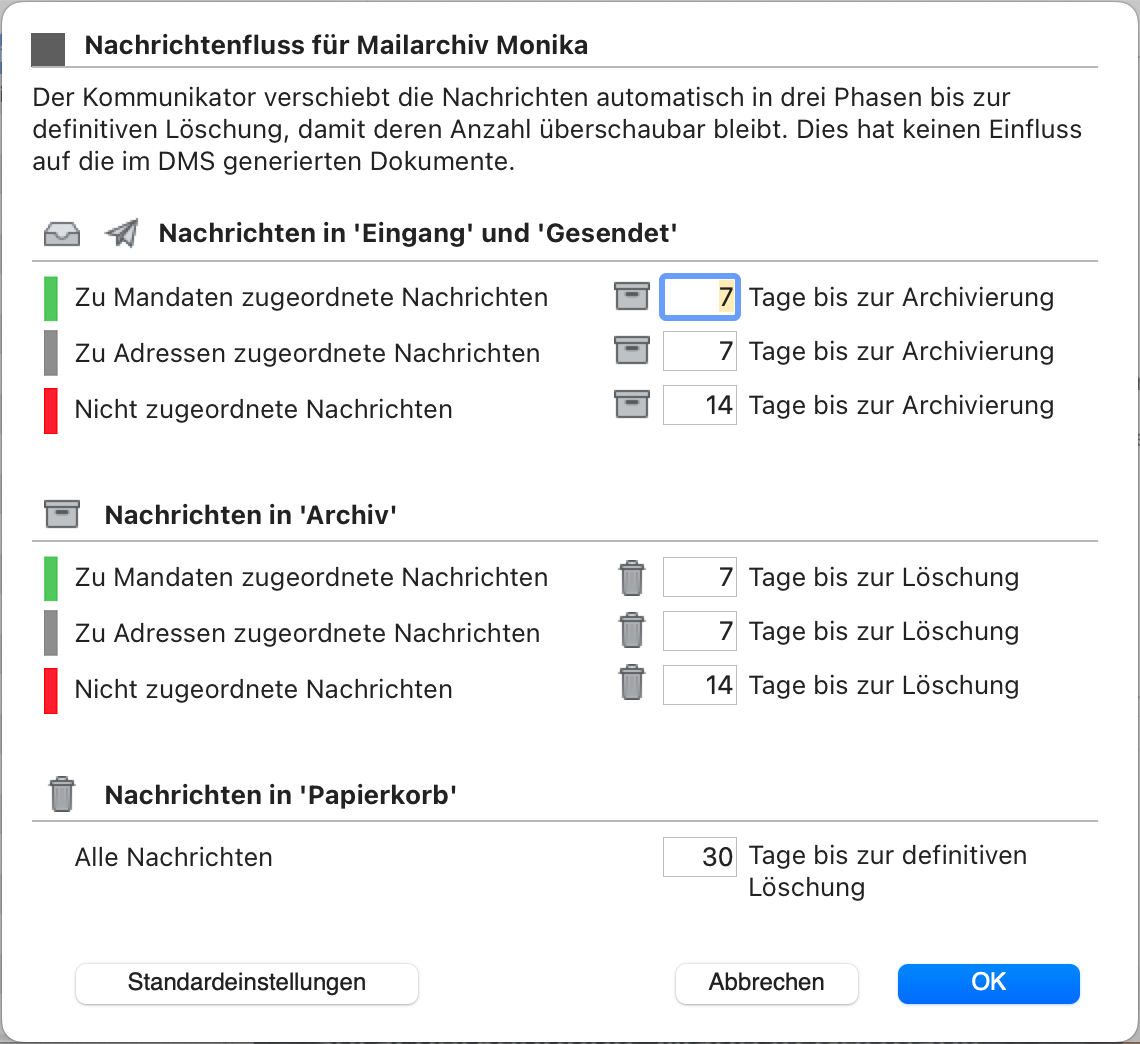Image resolution: width=1140 pixels, height=1044 pixels.
Task: Click the paper plane 'Gesendet' icon
Action: tap(121, 233)
